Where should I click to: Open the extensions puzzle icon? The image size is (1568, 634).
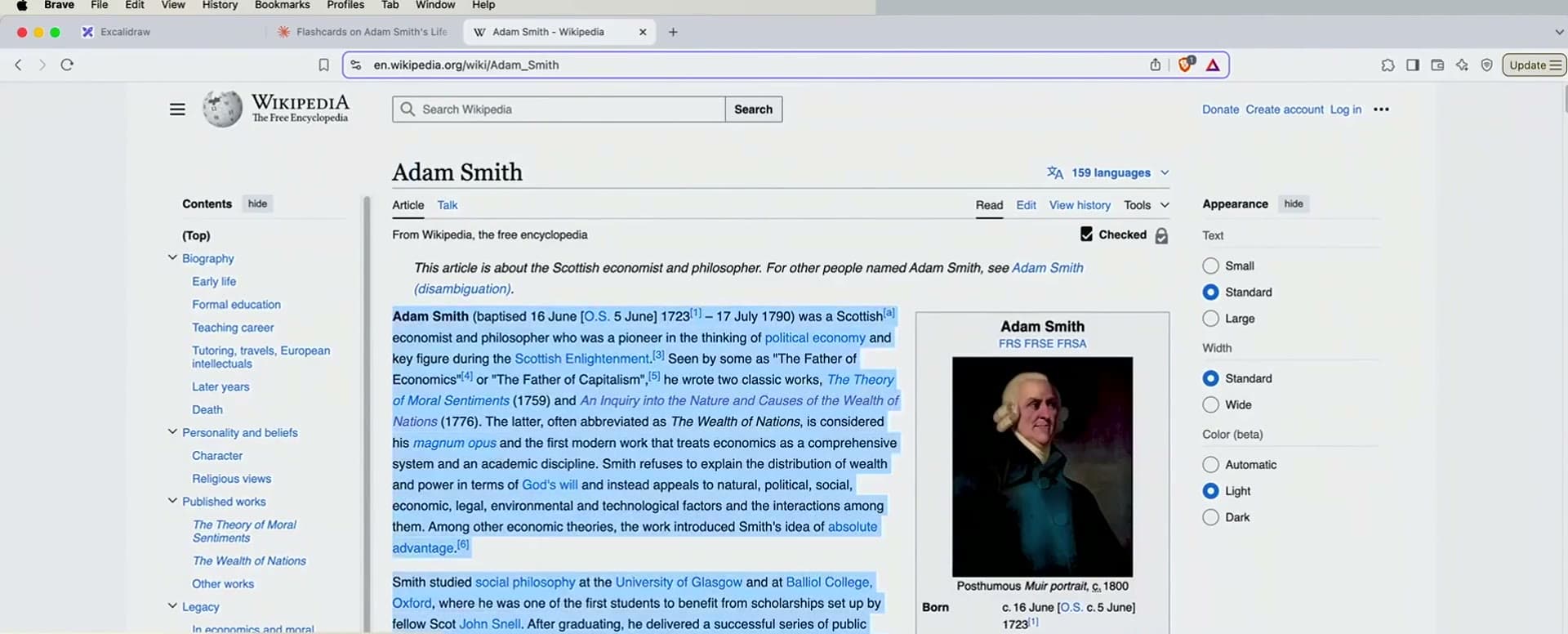[x=1388, y=65]
